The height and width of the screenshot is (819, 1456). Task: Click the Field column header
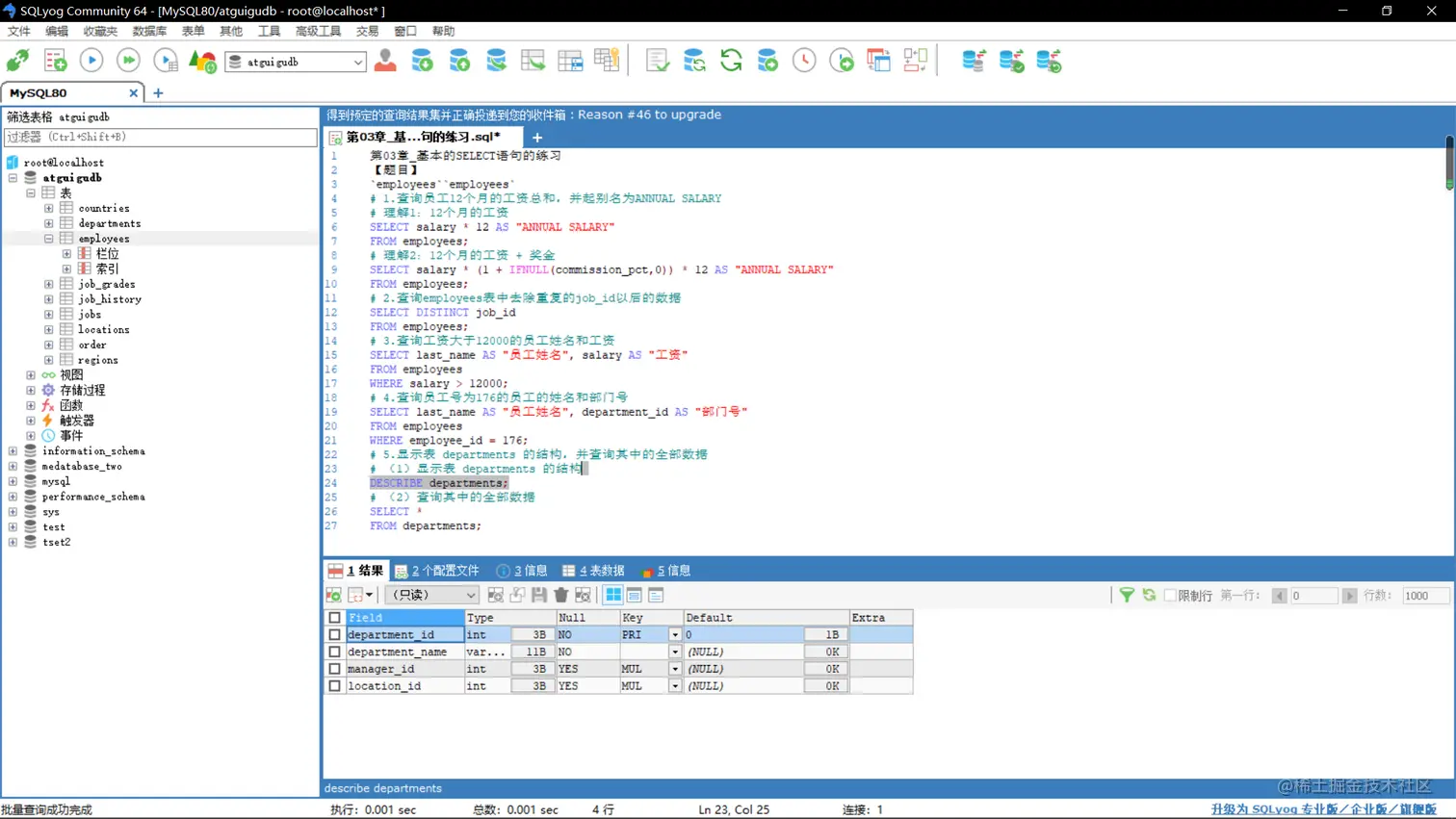(x=404, y=618)
